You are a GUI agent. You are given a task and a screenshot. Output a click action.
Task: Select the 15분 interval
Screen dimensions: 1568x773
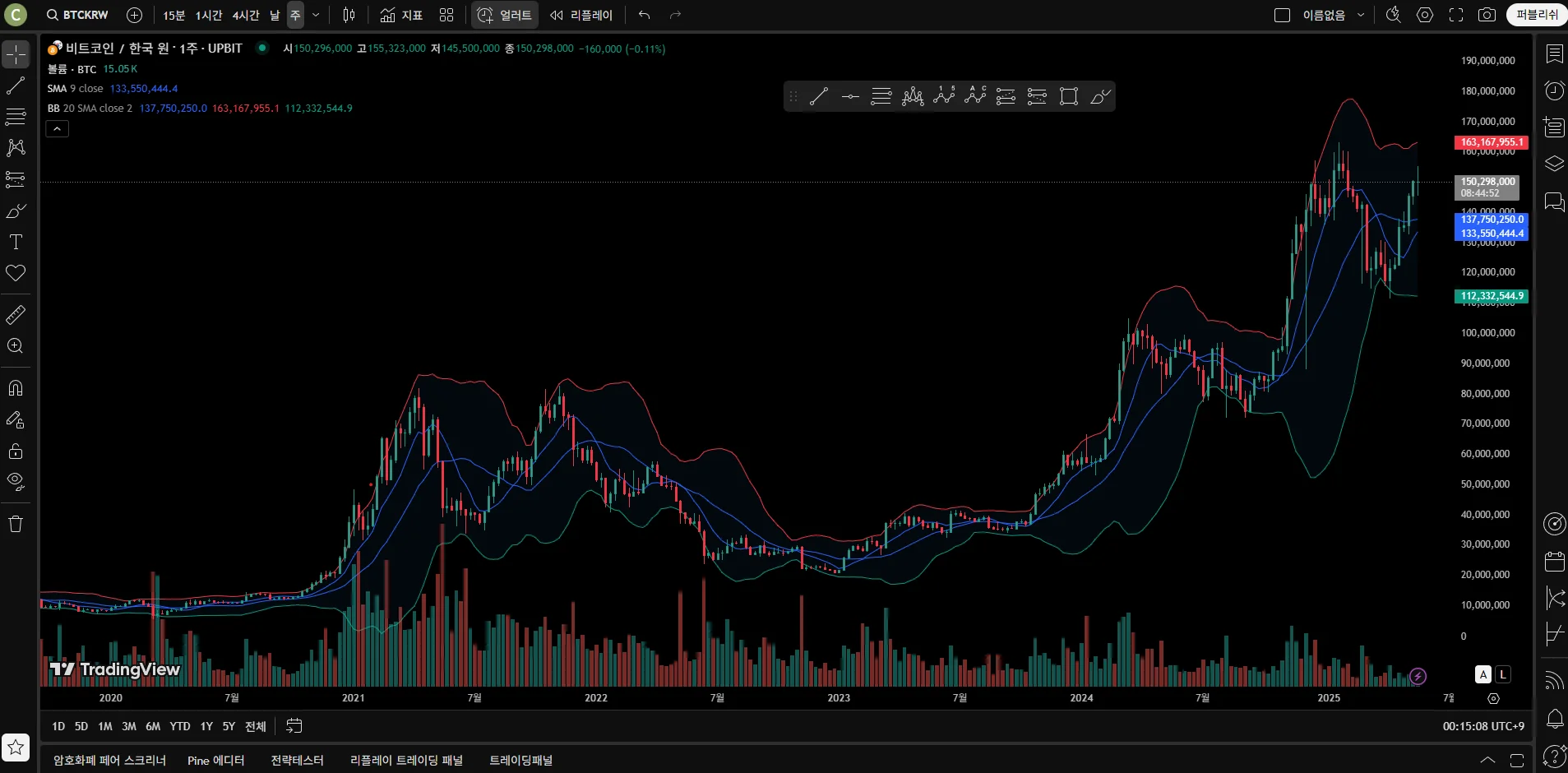(173, 15)
